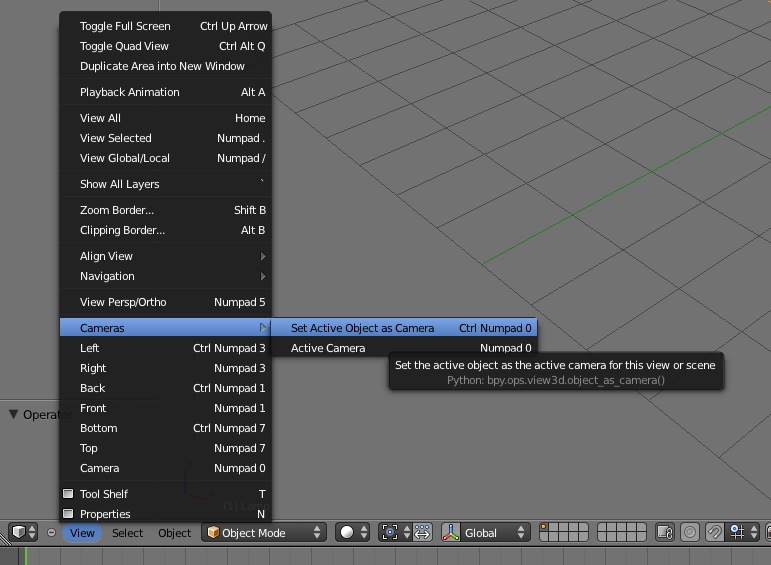Expand the Align View submenu
Image resolution: width=771 pixels, height=565 pixels.
click(x=166, y=256)
